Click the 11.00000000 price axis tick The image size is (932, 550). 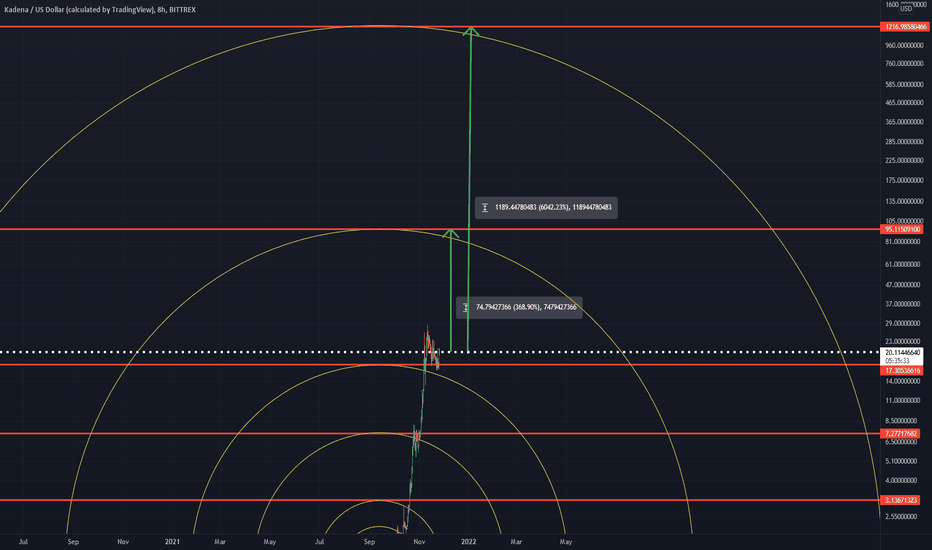[x=902, y=400]
